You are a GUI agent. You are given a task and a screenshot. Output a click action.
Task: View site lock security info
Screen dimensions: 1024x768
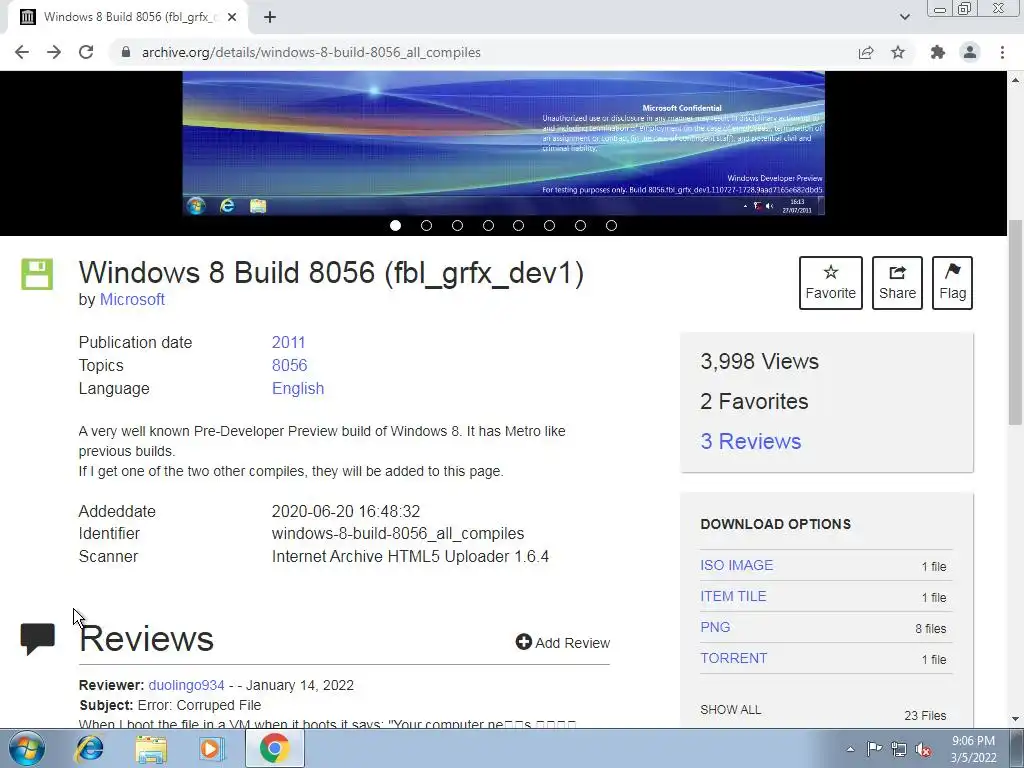tap(126, 52)
